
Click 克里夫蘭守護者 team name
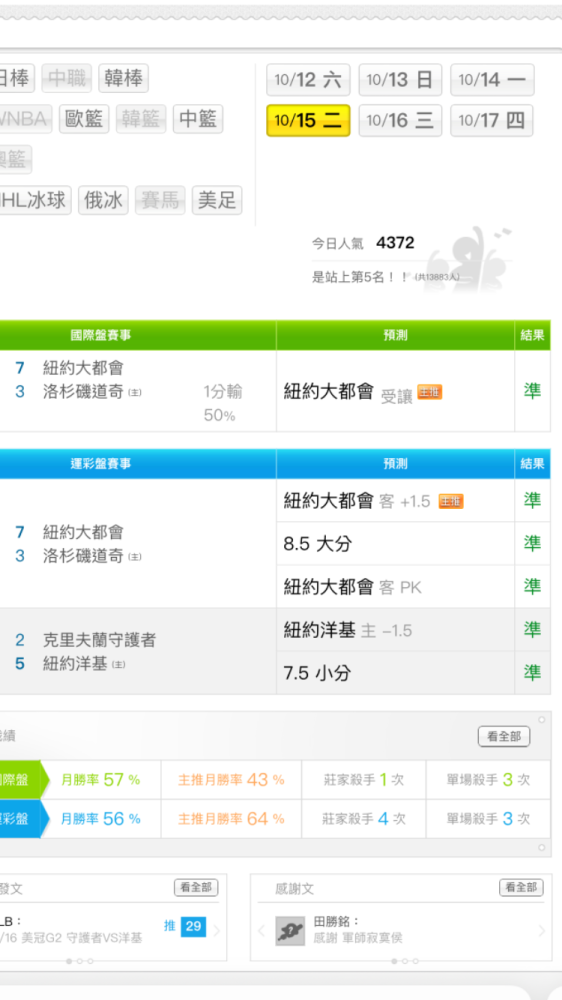click(100, 640)
